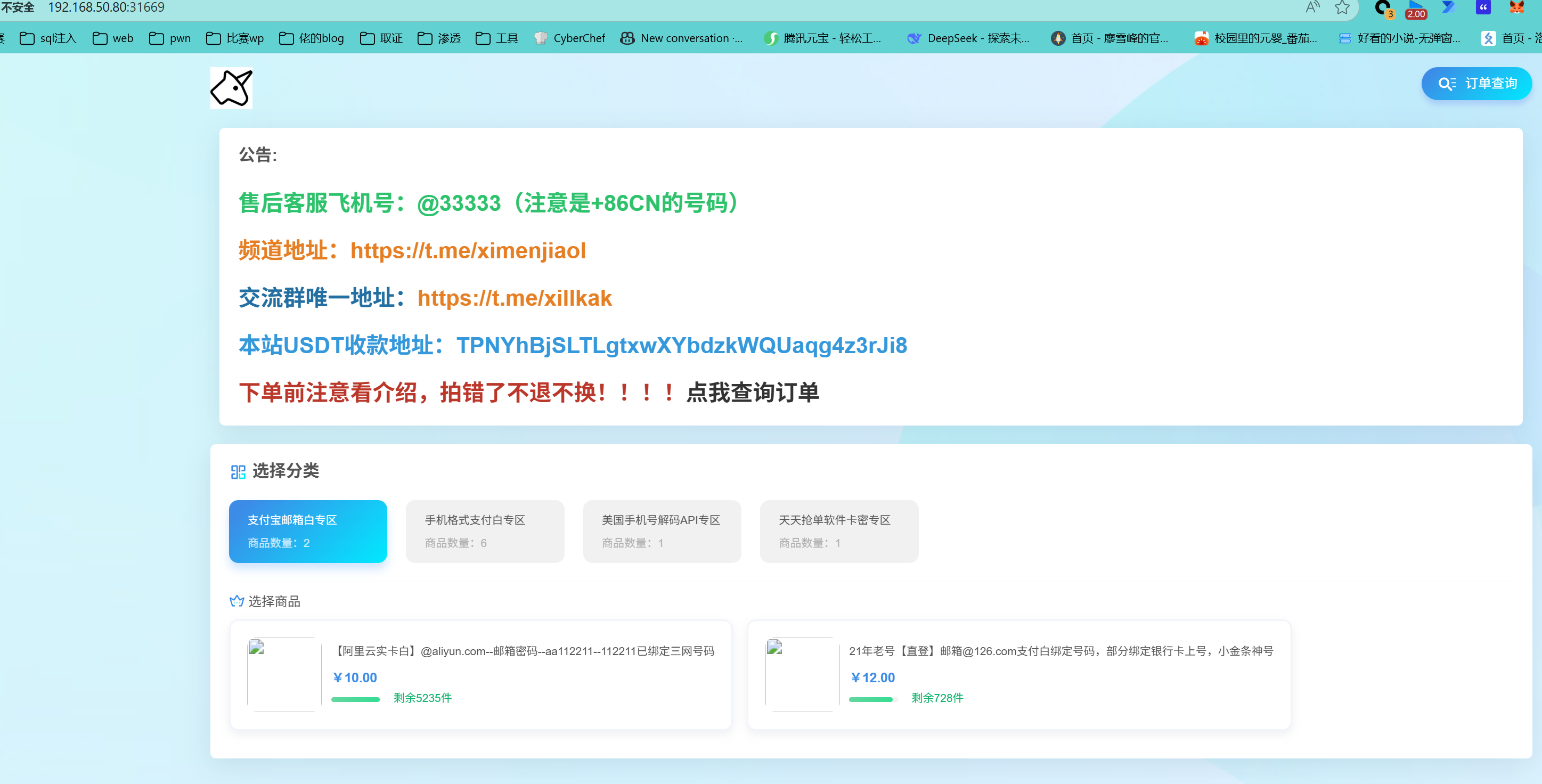
Task: Select 美国手机号解码API专区 category
Action: click(x=662, y=531)
